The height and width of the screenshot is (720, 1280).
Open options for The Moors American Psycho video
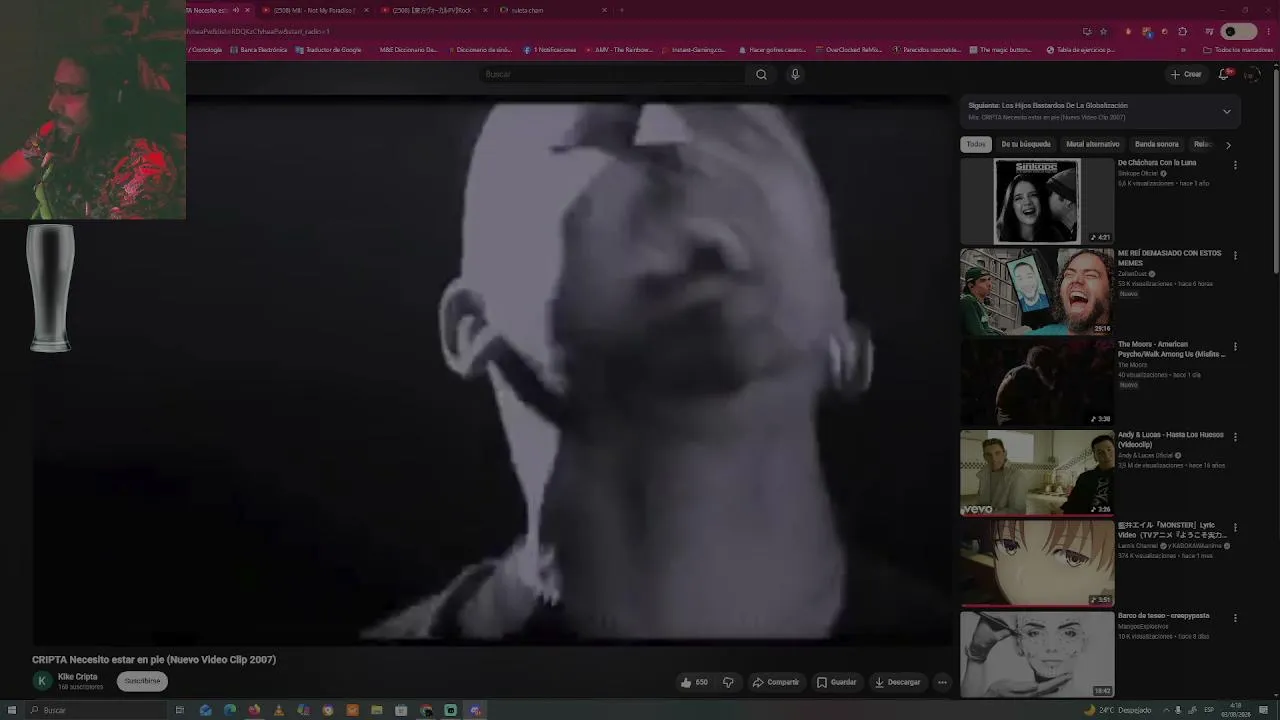tap(1235, 347)
